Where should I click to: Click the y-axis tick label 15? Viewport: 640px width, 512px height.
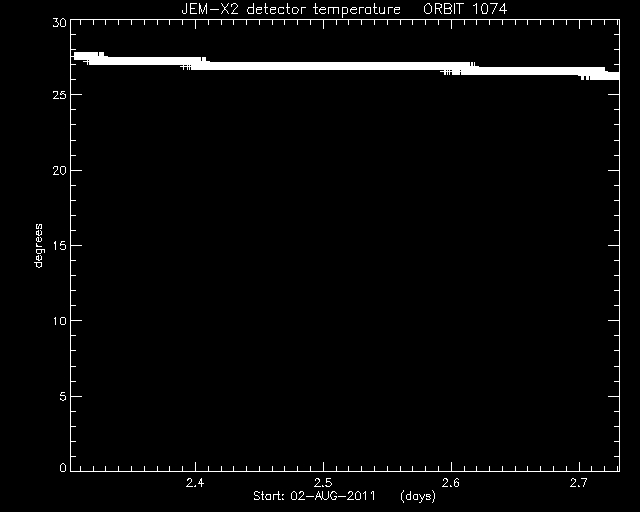[x=59, y=245]
